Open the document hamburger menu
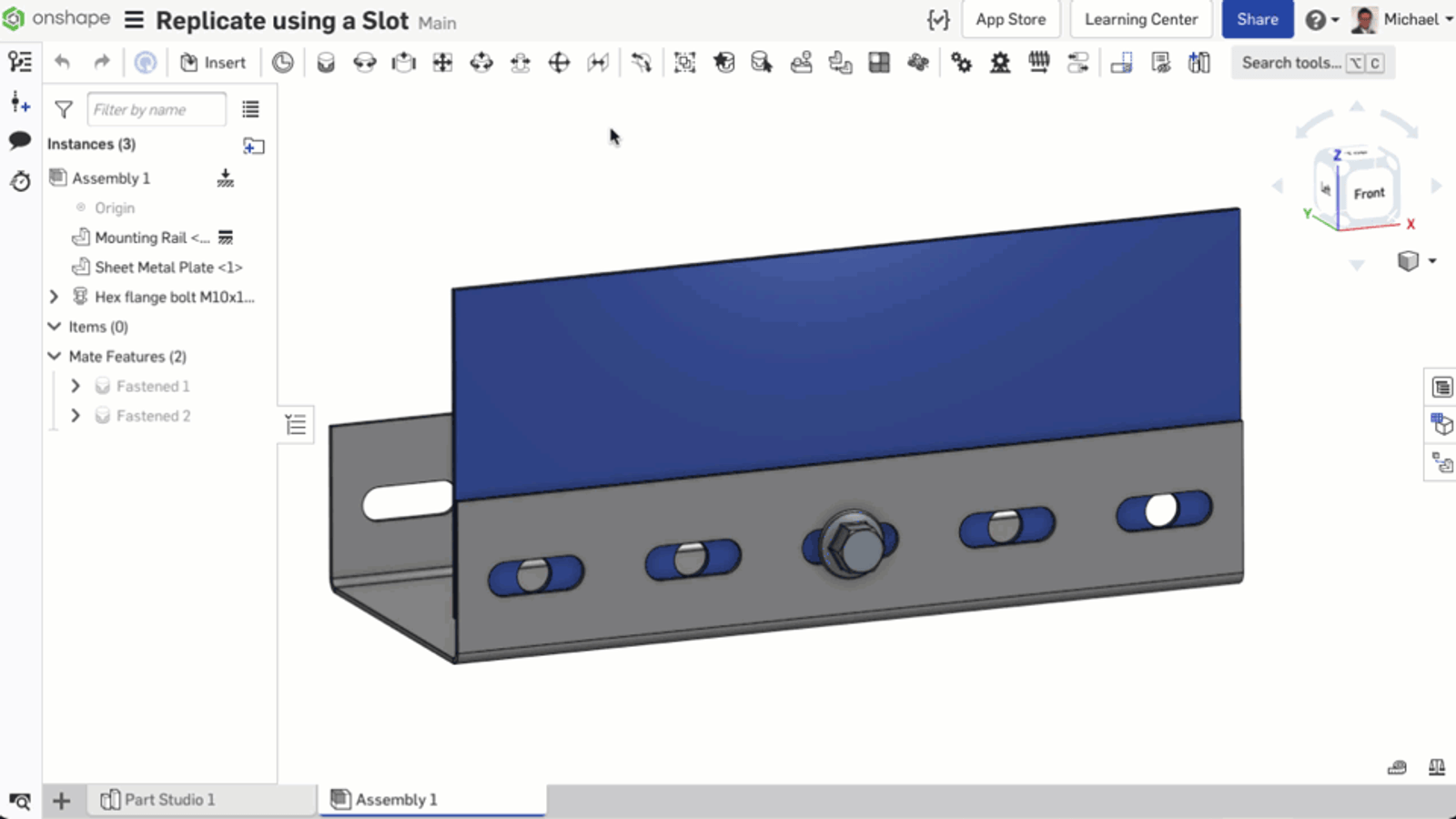1456x819 pixels. pos(134,20)
